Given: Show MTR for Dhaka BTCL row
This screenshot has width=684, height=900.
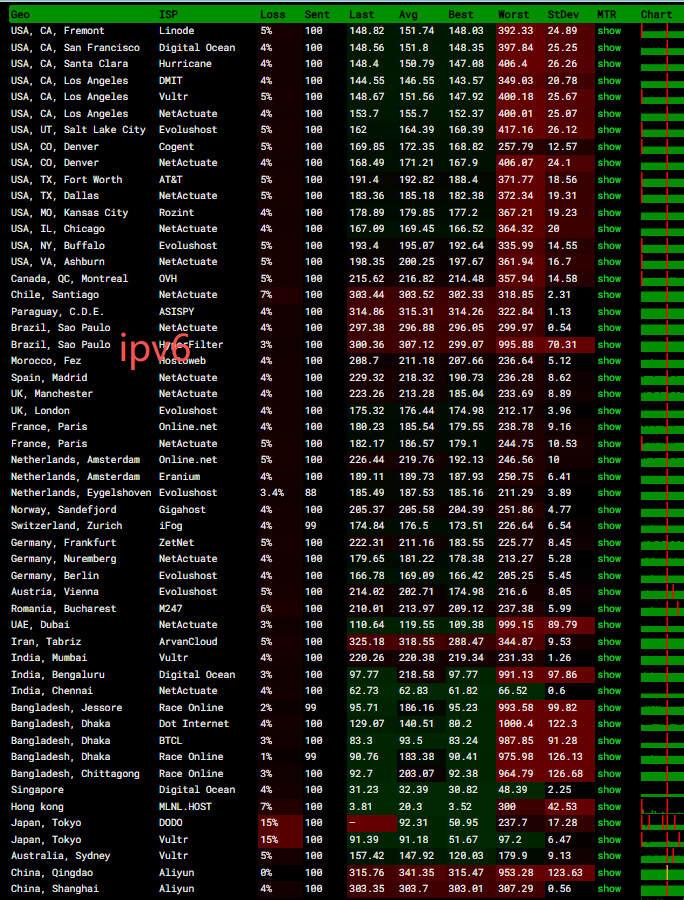Looking at the screenshot, I should (609, 741).
